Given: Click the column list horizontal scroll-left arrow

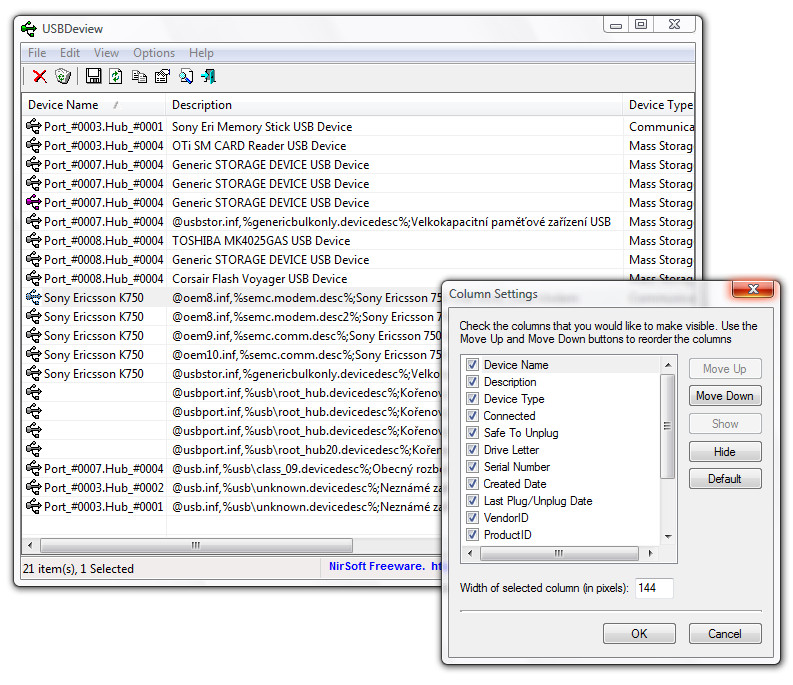Looking at the screenshot, I should 470,553.
